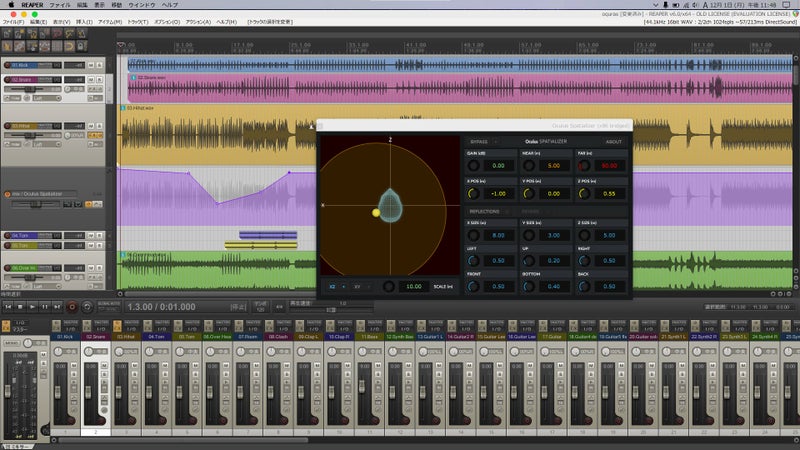Viewport: 800px width, 450px height.
Task: Click the red Record button in transport
Action: [x=72, y=307]
